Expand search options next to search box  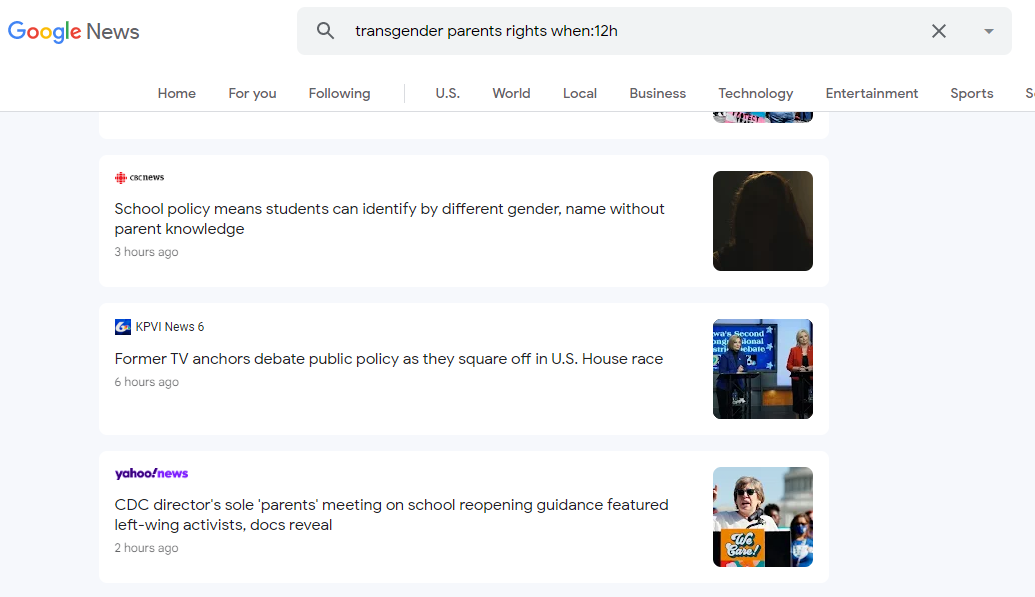point(988,31)
